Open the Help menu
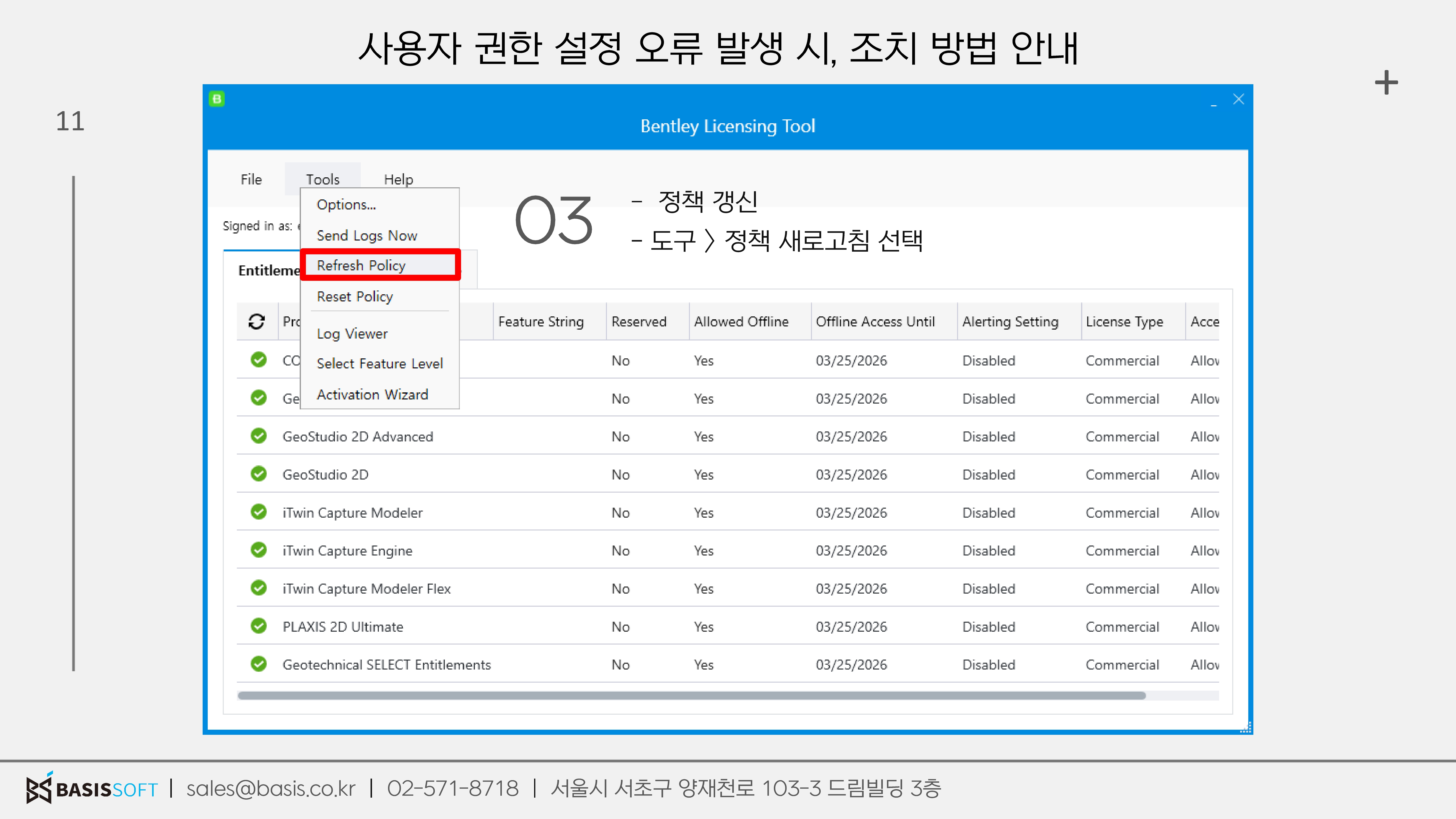 398,179
